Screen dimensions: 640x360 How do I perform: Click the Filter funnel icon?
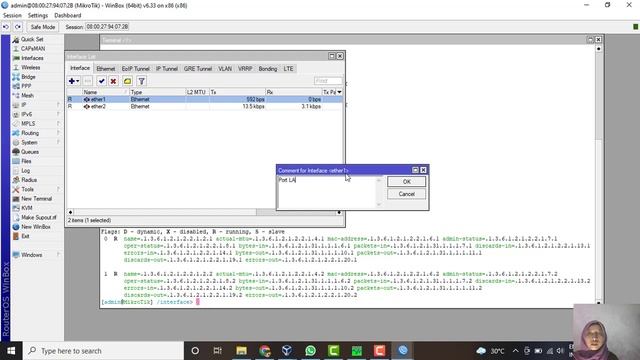pyautogui.click(x=141, y=81)
